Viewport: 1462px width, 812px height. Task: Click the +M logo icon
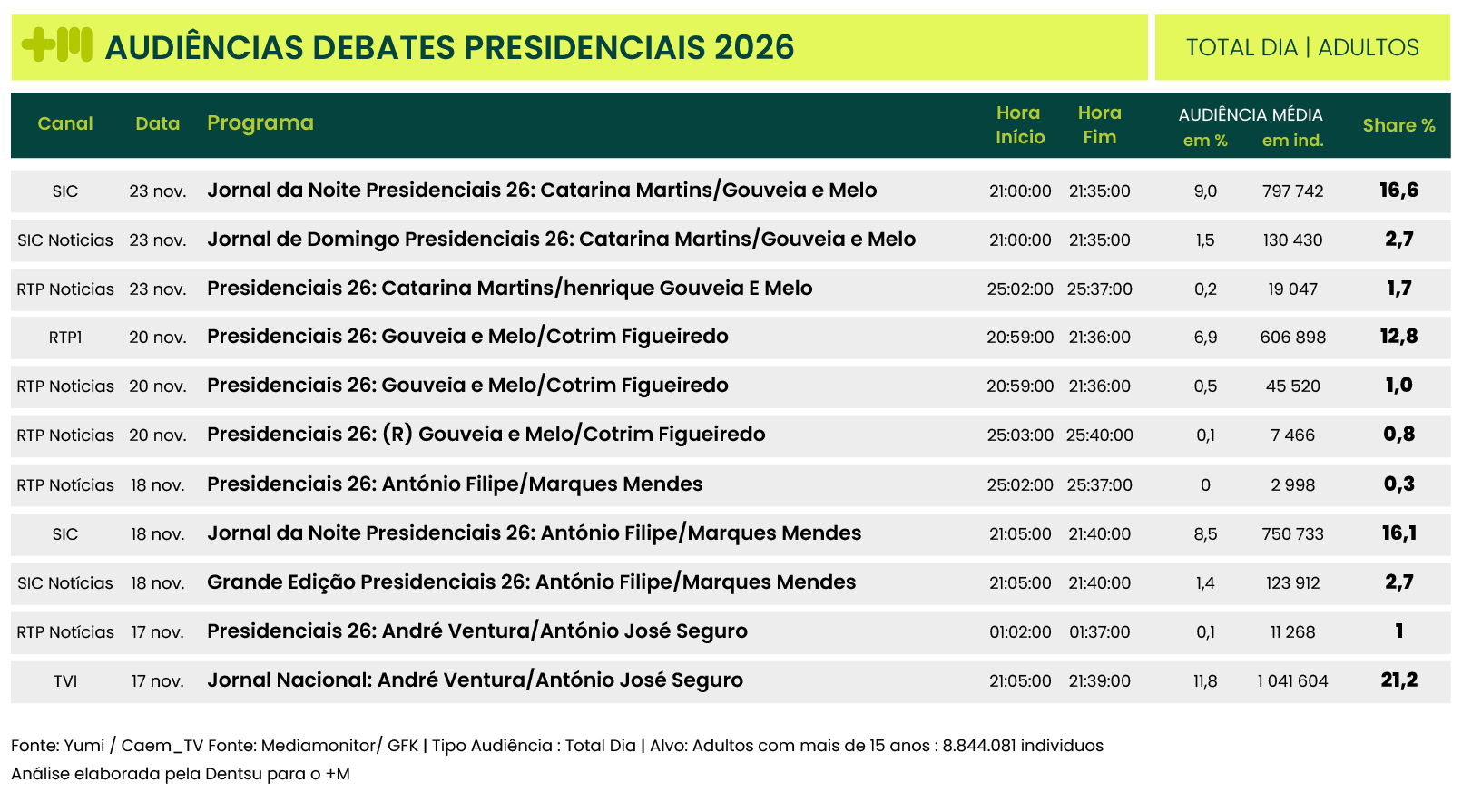[x=56, y=45]
